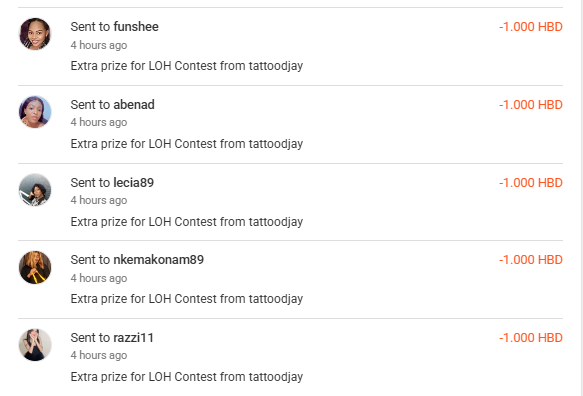This screenshot has height=396, width=583.
Task: Open razzi11's profile avatar
Action: tap(35, 345)
